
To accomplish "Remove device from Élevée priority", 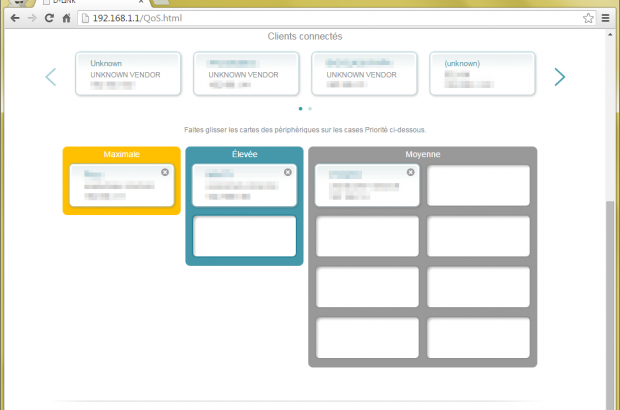I will coord(288,172).
